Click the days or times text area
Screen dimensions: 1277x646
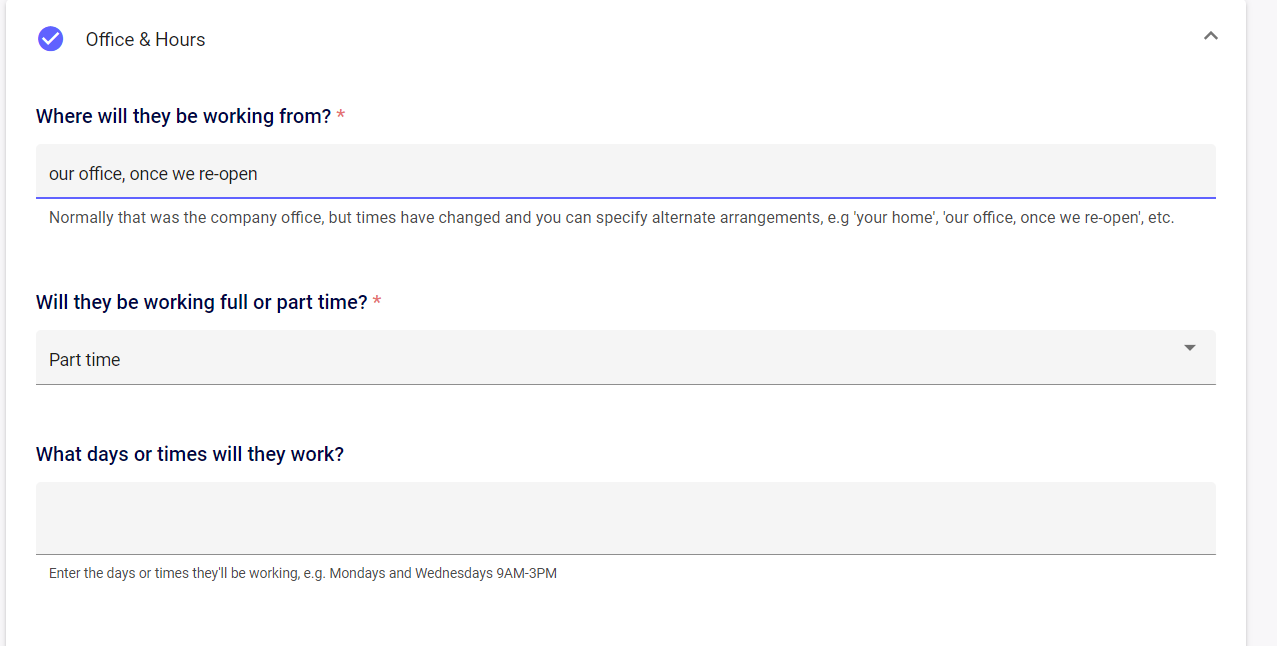pos(625,518)
